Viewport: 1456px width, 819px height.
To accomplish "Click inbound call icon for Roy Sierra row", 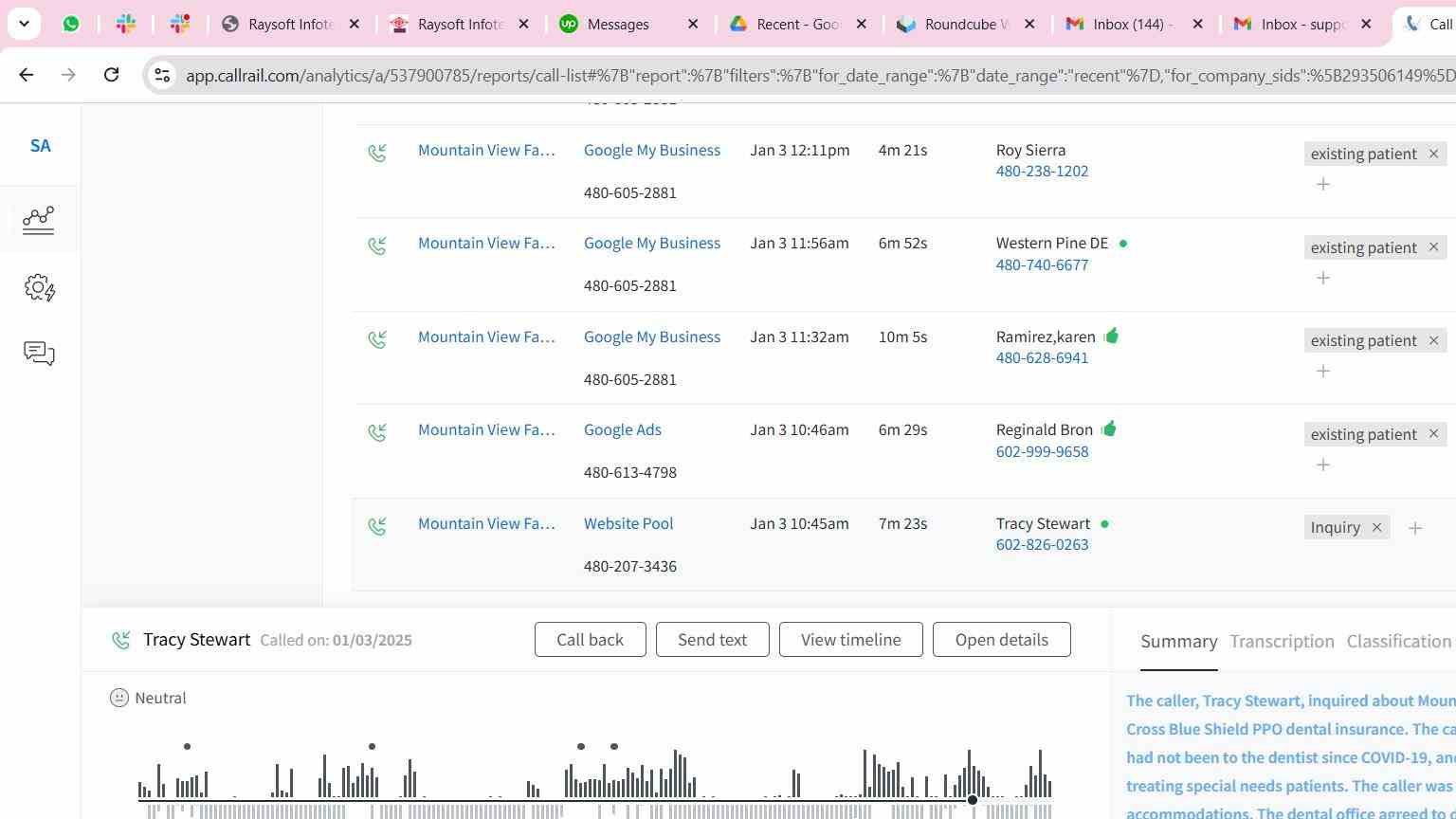I will point(377,152).
